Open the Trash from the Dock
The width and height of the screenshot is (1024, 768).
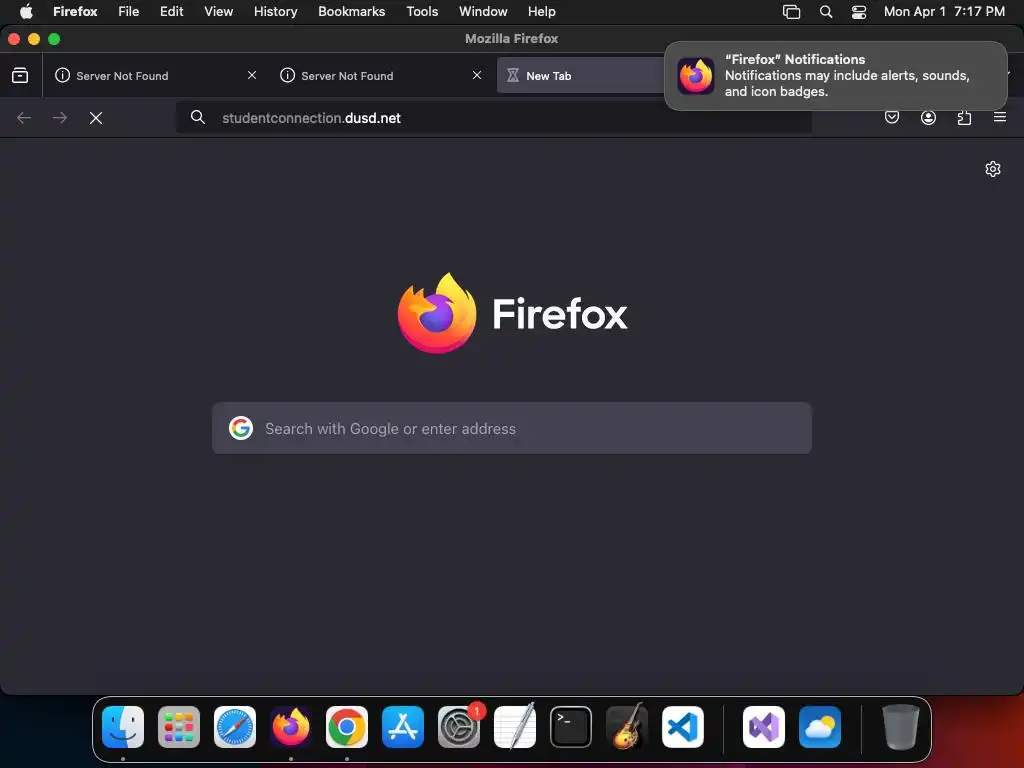click(x=901, y=727)
